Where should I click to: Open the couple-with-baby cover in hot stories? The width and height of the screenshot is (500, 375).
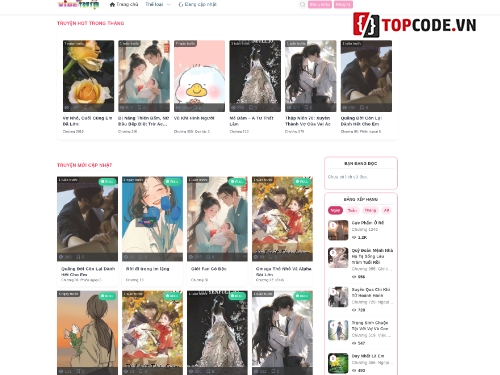click(x=144, y=76)
